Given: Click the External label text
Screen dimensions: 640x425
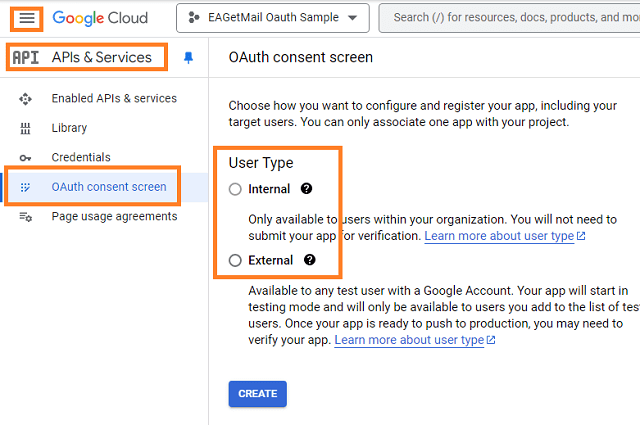Looking at the screenshot, I should click(271, 260).
